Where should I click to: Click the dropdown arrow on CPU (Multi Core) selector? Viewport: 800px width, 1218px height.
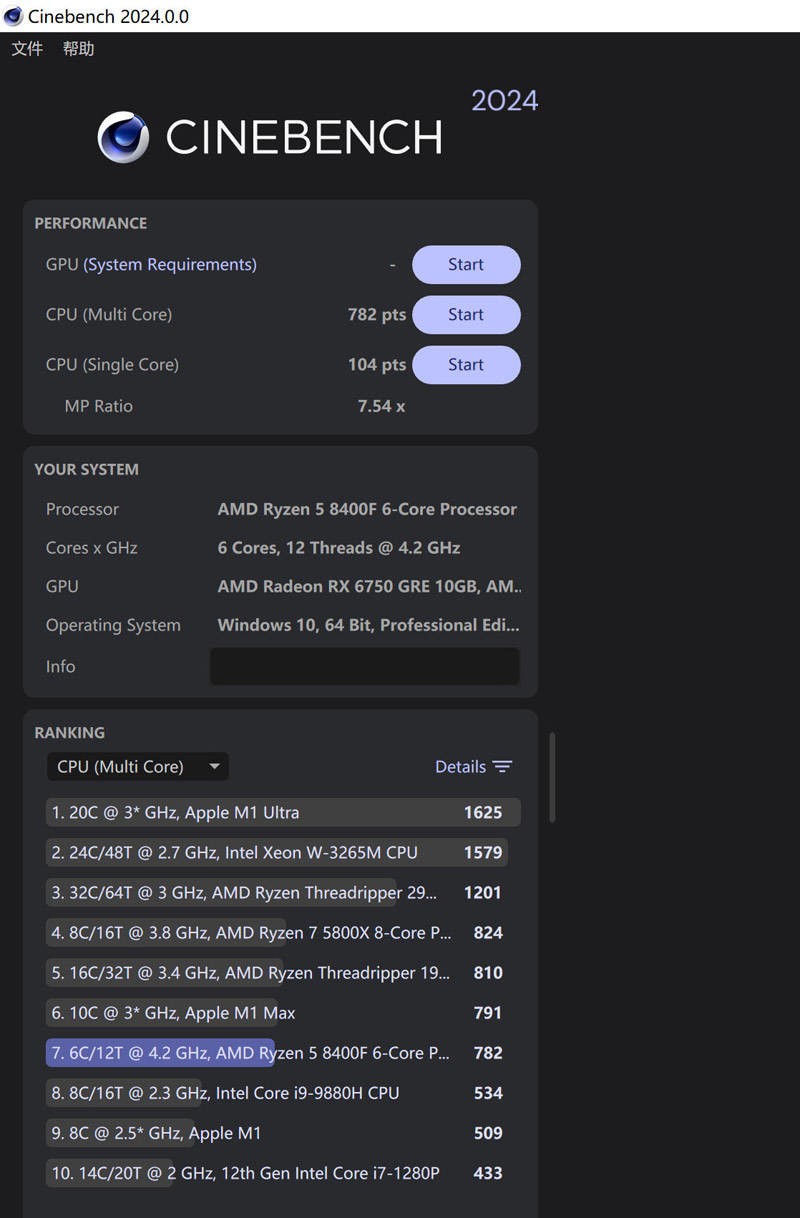click(x=214, y=766)
